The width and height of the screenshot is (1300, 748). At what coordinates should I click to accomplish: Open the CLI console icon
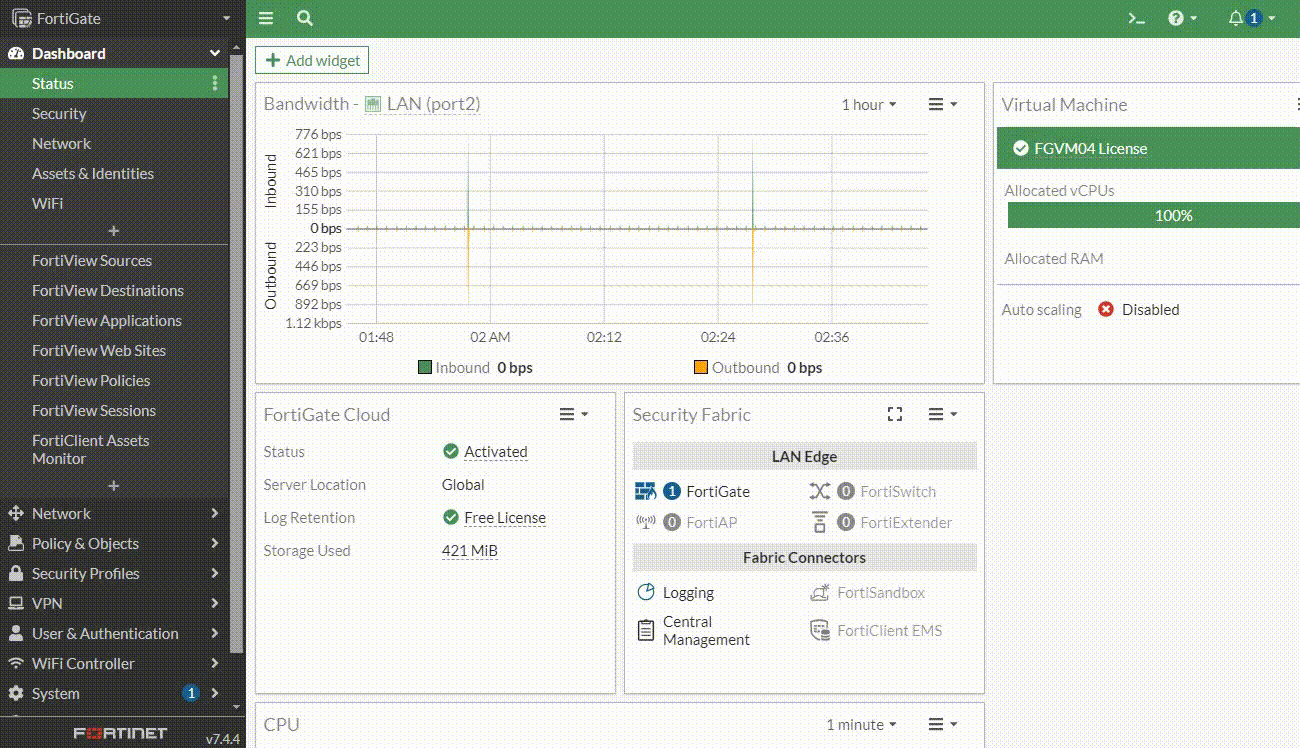[x=1136, y=18]
